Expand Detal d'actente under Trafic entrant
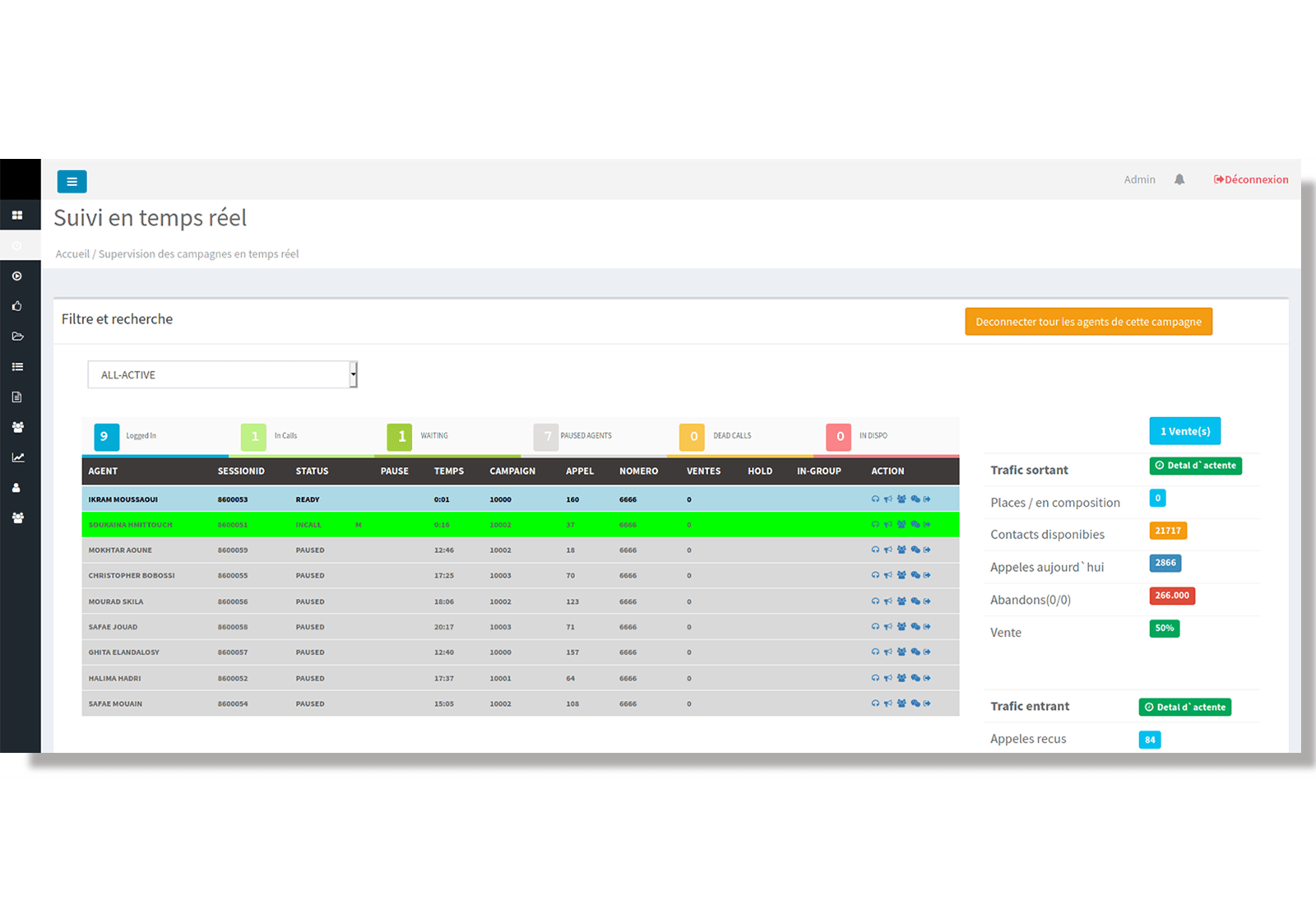The image size is (1316, 924). (x=1184, y=707)
